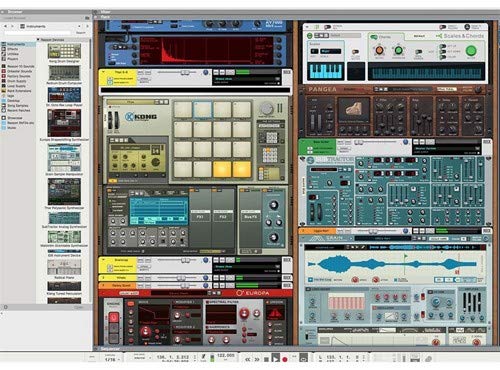Click the Europa red waveform triangle display
Screen dimensions: 500x370
click(x=275, y=314)
